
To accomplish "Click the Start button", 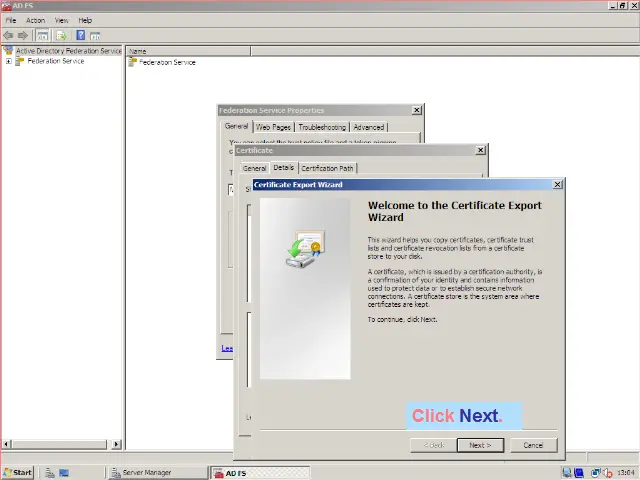I will click(x=18, y=473).
